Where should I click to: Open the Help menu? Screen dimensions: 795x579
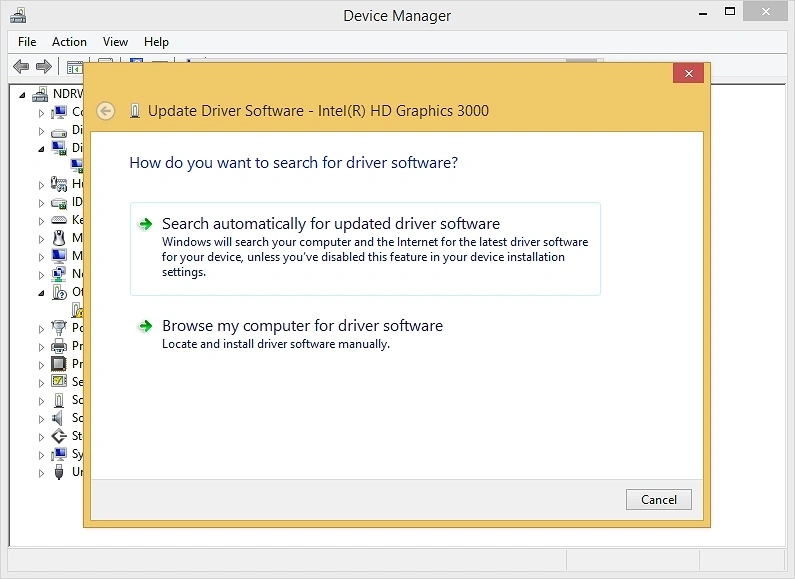click(x=156, y=42)
